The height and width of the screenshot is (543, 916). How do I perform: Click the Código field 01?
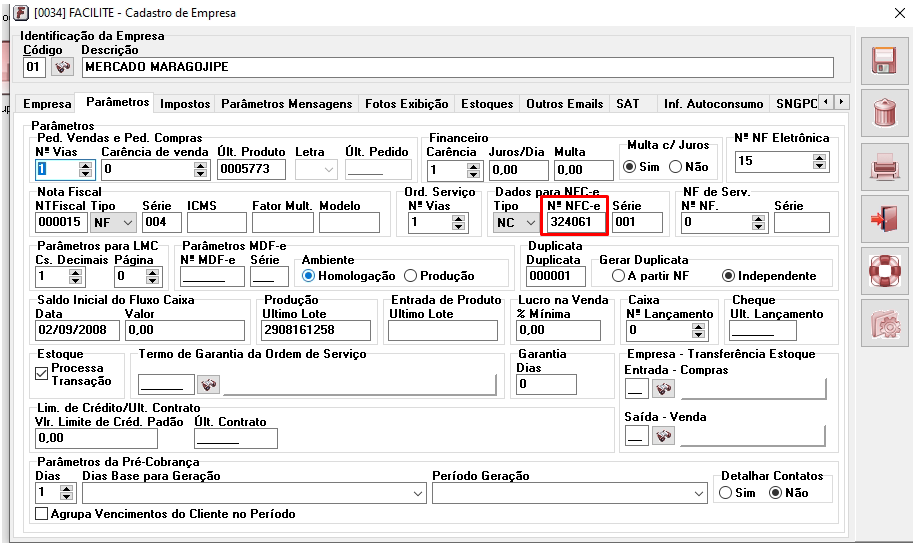(x=34, y=67)
